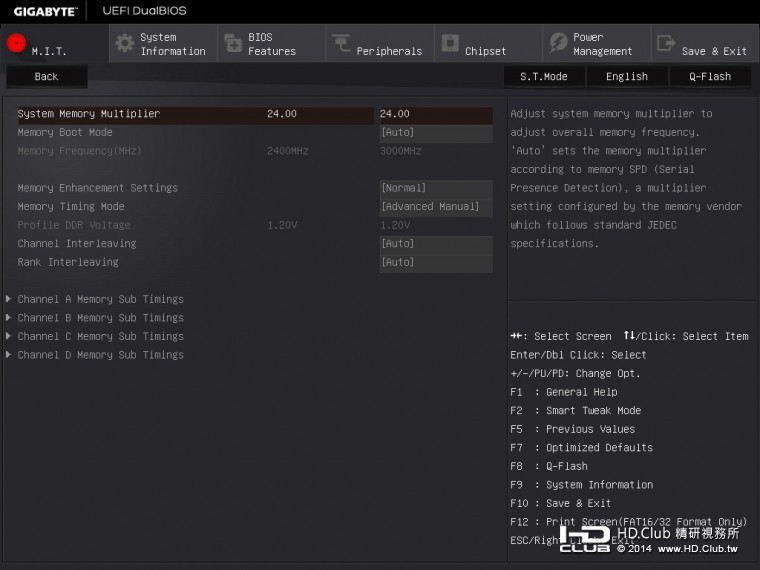
Task: Switch to S.T.Mode
Action: [x=543, y=77]
